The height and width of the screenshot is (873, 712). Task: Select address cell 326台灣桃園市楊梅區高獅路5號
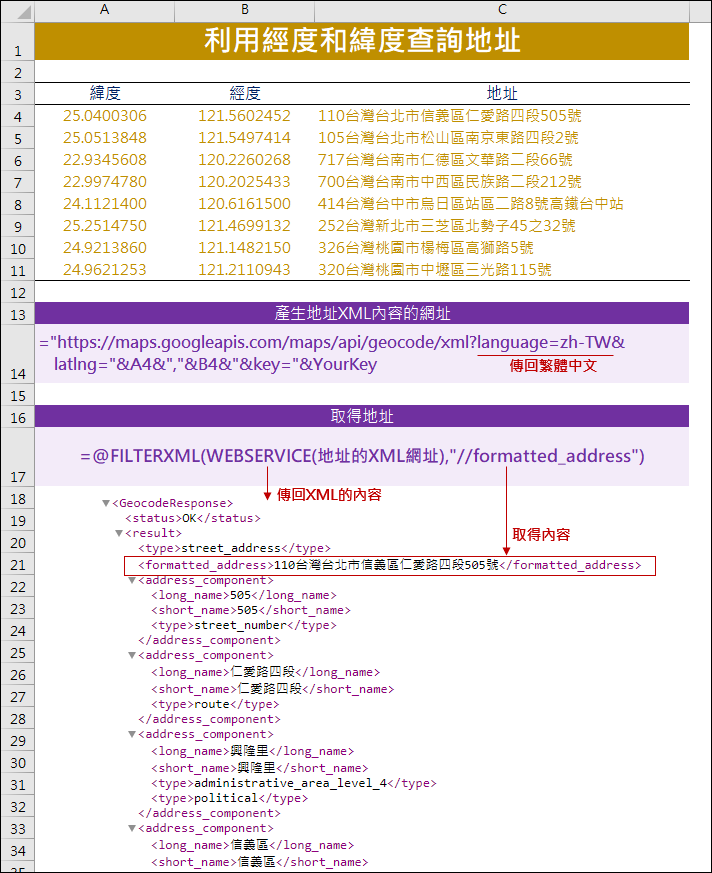pyautogui.click(x=502, y=248)
